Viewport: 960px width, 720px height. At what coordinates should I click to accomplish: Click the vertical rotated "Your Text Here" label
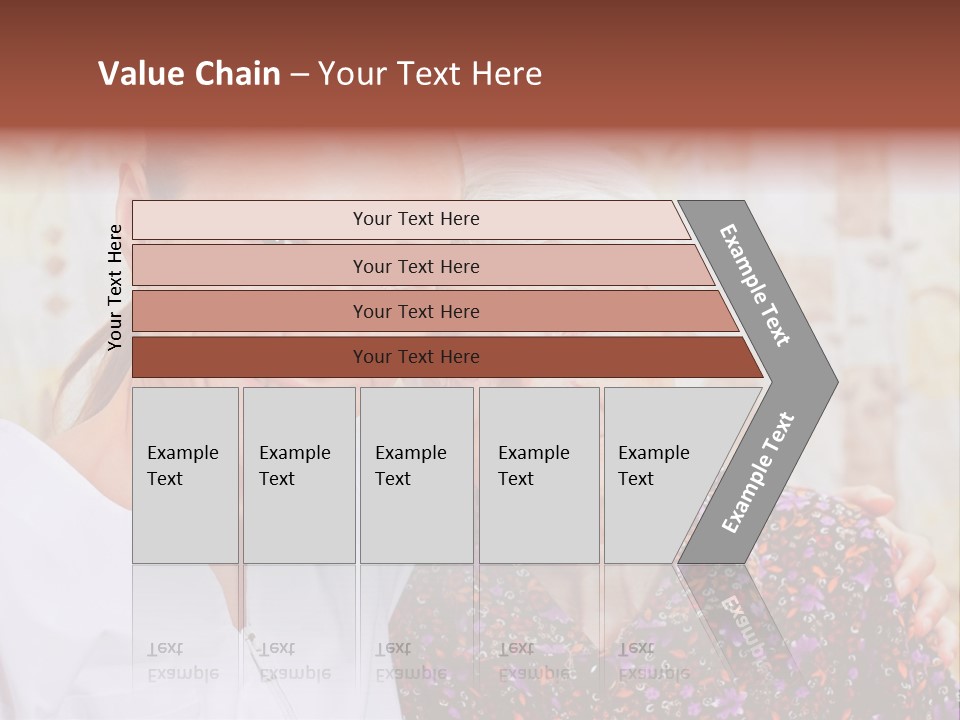(115, 287)
